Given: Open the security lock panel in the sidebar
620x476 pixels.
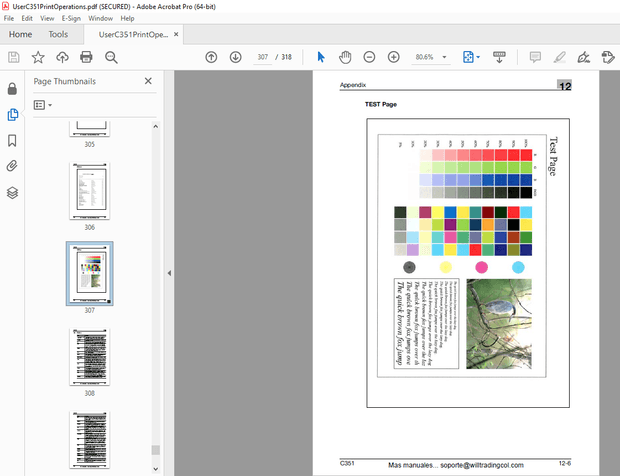Looking at the screenshot, I should pyautogui.click(x=12, y=89).
